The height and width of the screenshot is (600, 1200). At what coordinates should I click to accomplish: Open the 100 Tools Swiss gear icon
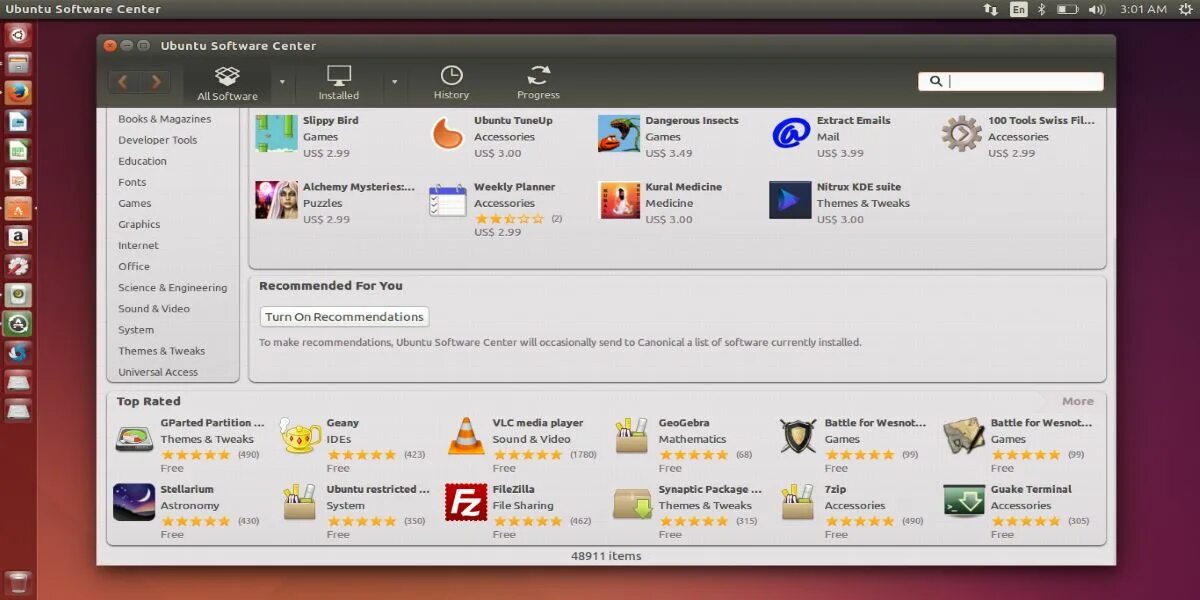961,133
